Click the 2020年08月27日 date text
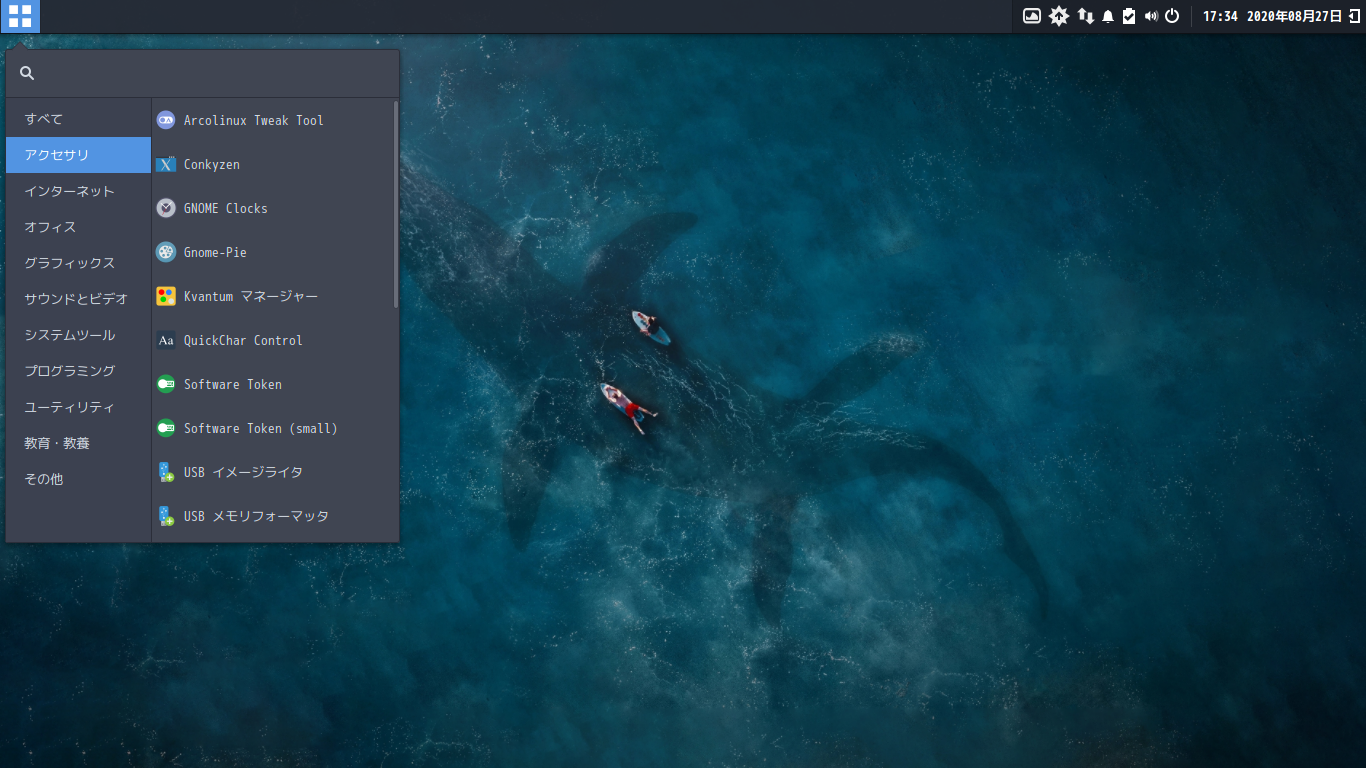The width and height of the screenshot is (1366, 768). click(1294, 17)
